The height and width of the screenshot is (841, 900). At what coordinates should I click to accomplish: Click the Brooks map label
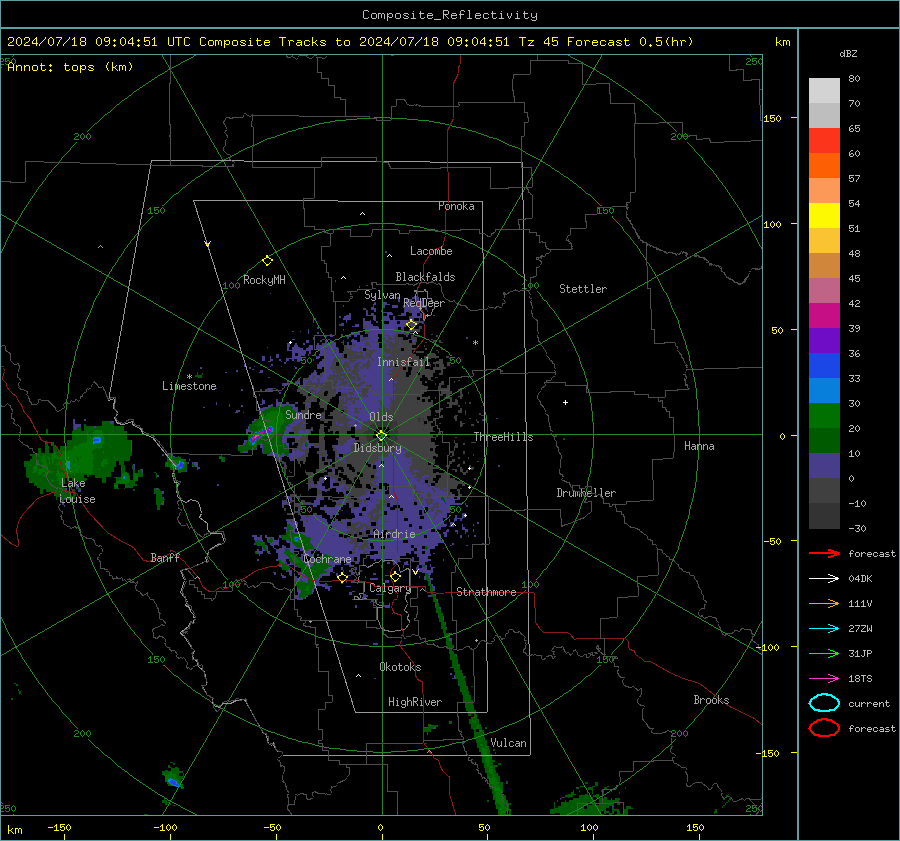711,700
